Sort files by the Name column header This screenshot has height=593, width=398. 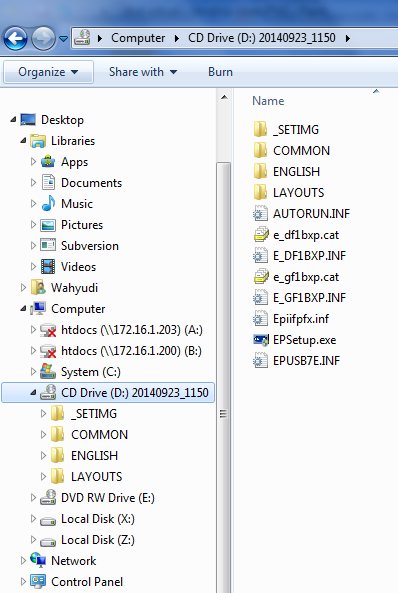pyautogui.click(x=268, y=101)
